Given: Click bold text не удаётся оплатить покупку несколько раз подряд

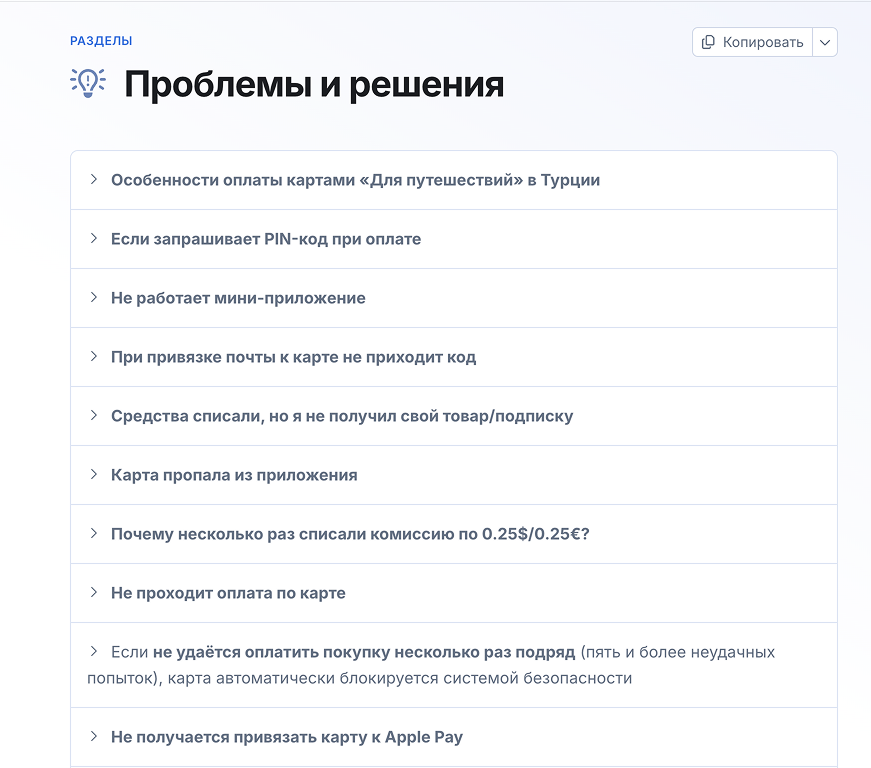Looking at the screenshot, I should tap(364, 652).
